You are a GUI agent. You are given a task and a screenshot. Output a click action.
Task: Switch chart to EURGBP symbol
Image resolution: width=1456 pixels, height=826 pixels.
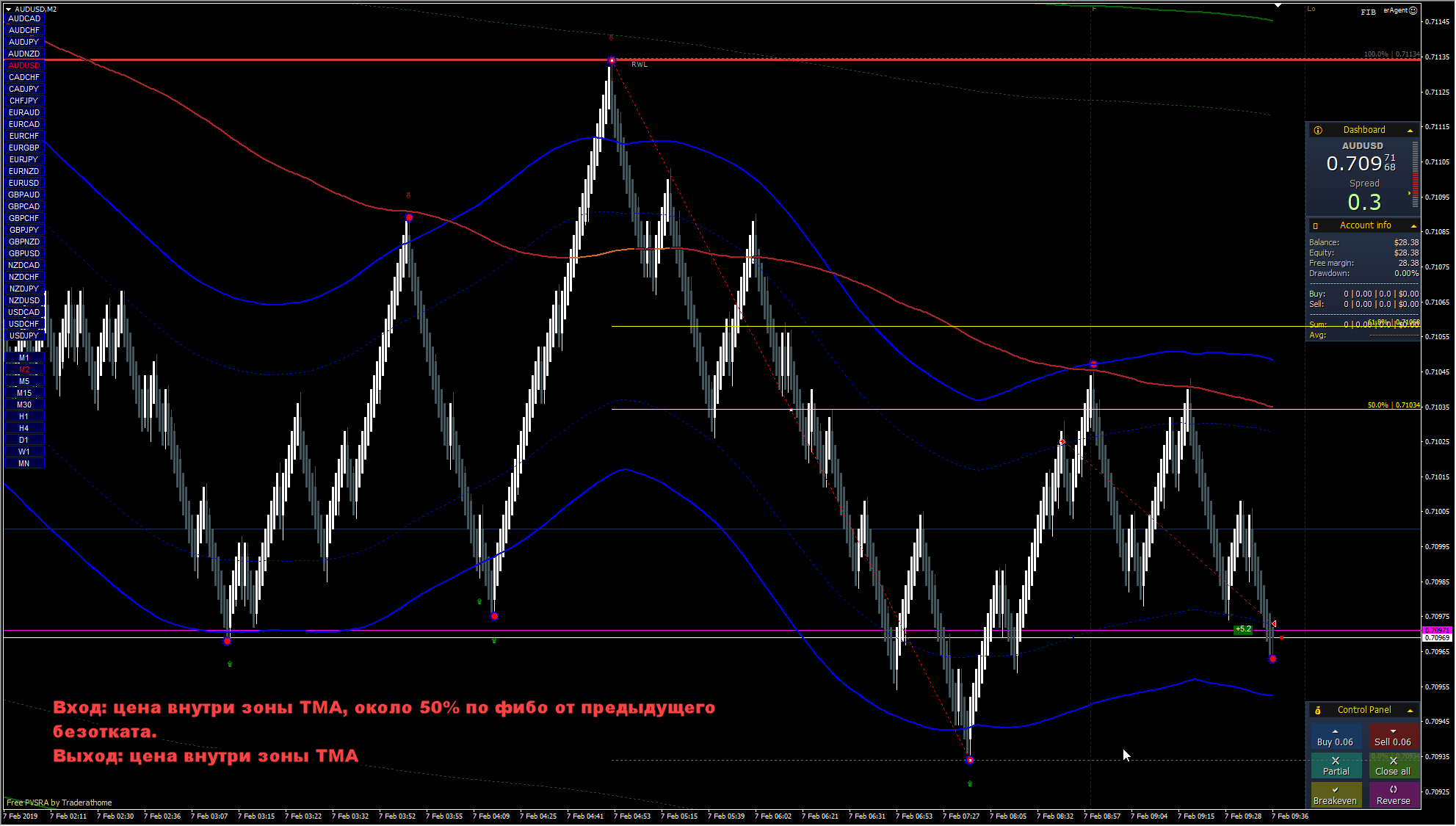pos(24,148)
